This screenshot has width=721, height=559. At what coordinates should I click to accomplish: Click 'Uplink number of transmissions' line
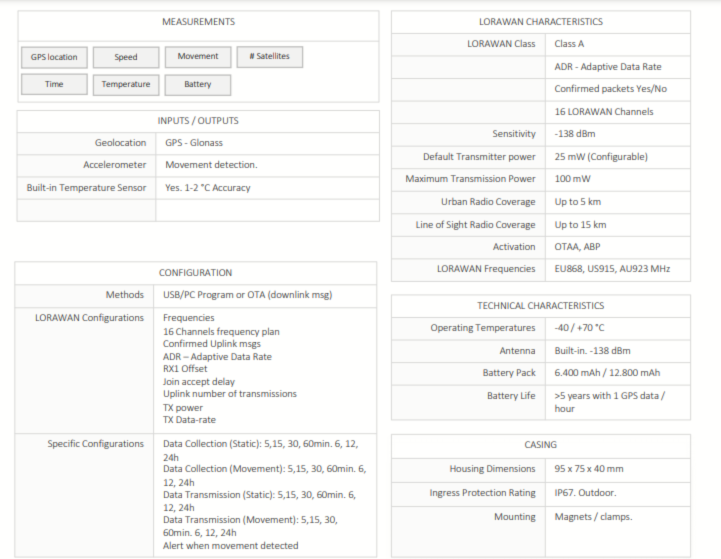coord(230,394)
